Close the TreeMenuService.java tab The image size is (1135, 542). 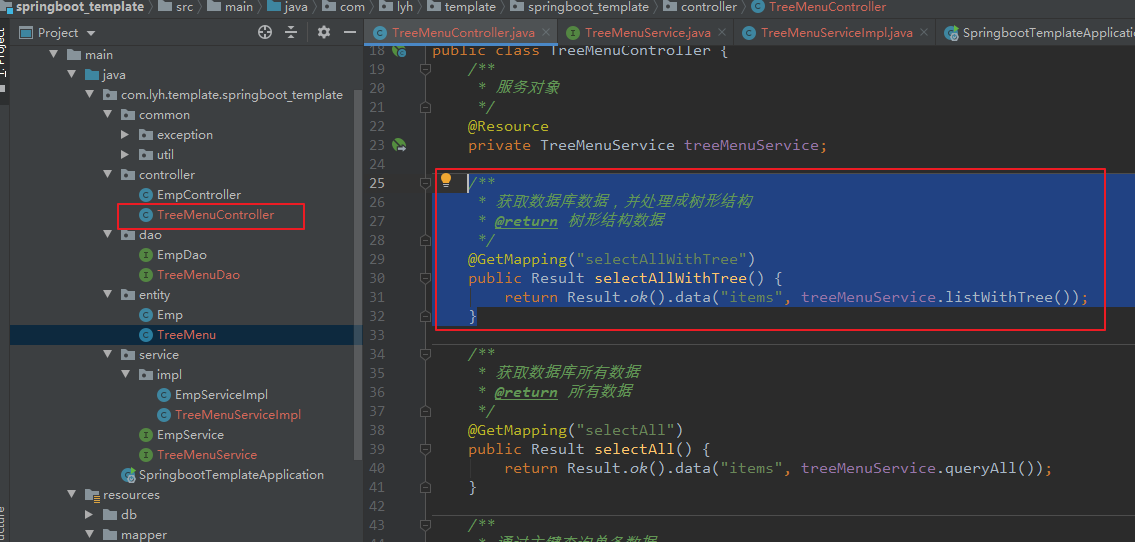click(x=722, y=33)
